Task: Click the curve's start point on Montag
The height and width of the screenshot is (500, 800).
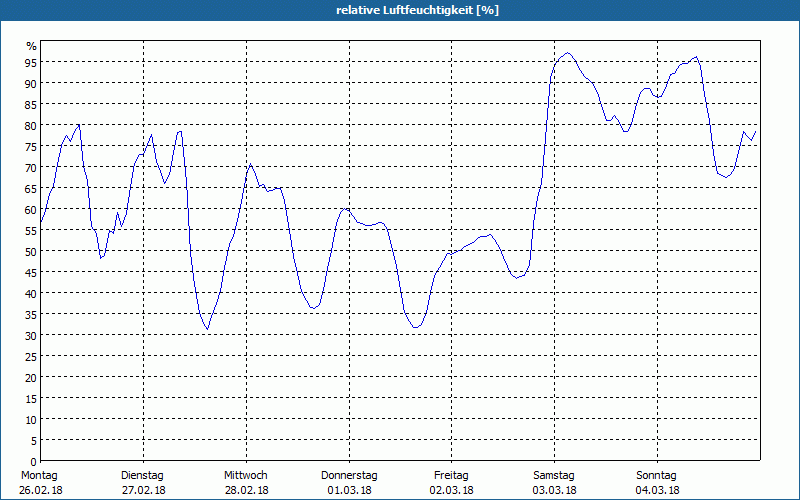Action: (x=41, y=222)
